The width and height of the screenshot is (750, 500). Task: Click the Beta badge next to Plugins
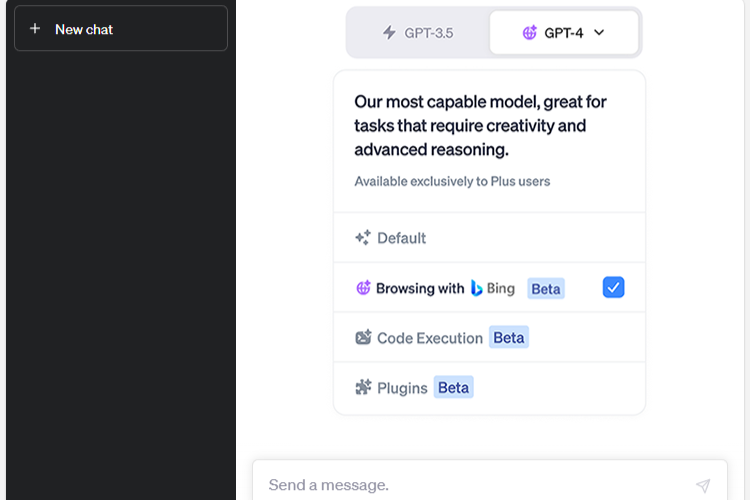(x=453, y=388)
